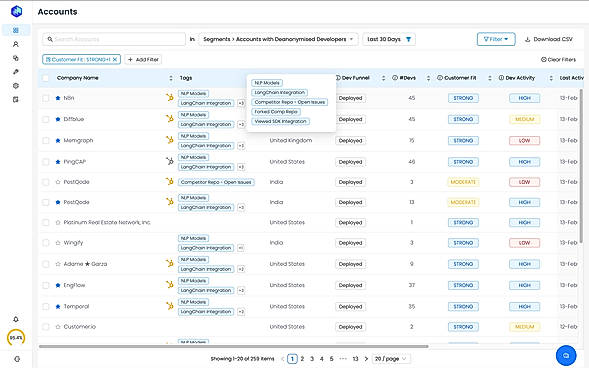
Task: Click the Add Filter button
Action: (143, 59)
